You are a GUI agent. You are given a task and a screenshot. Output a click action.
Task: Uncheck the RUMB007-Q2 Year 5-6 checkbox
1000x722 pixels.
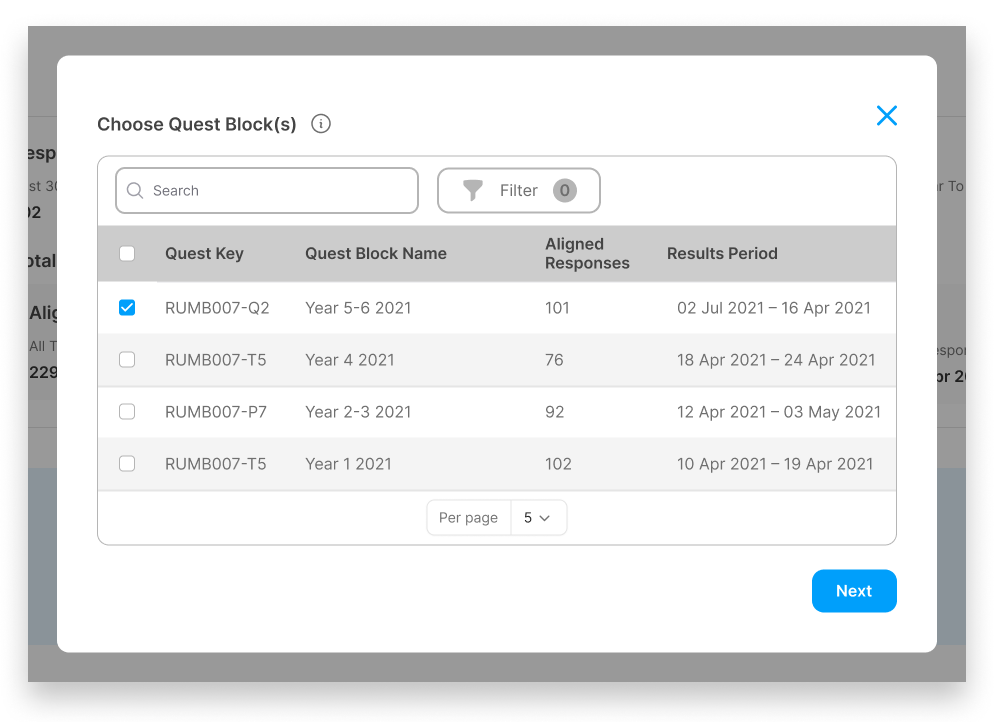[x=127, y=307]
